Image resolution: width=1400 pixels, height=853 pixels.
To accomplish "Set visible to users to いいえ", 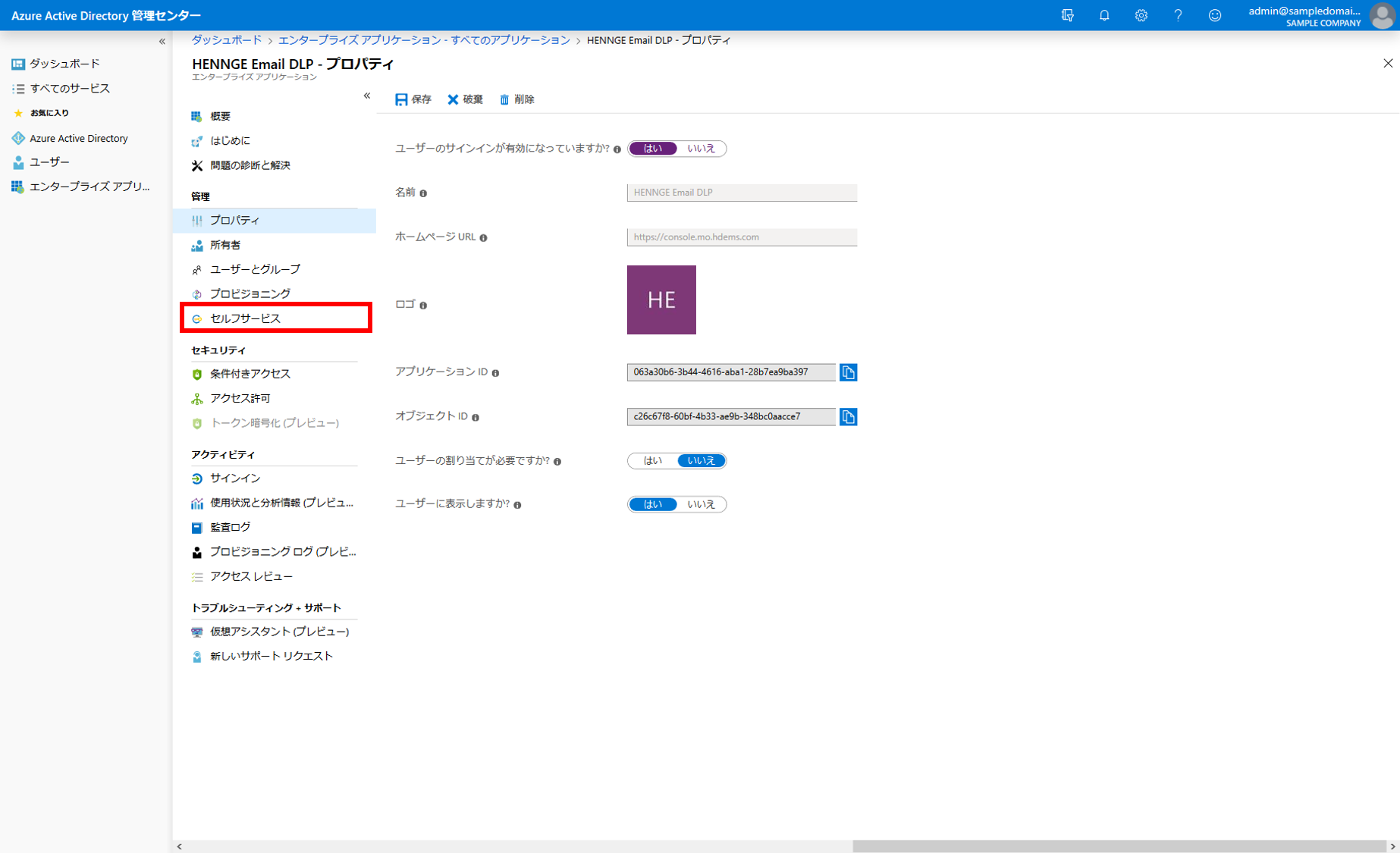I will pyautogui.click(x=702, y=504).
